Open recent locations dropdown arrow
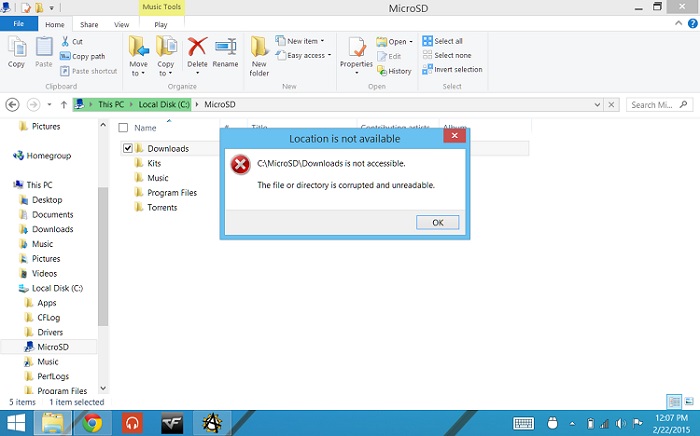Screen dimensions: 700x436 coord(49,105)
